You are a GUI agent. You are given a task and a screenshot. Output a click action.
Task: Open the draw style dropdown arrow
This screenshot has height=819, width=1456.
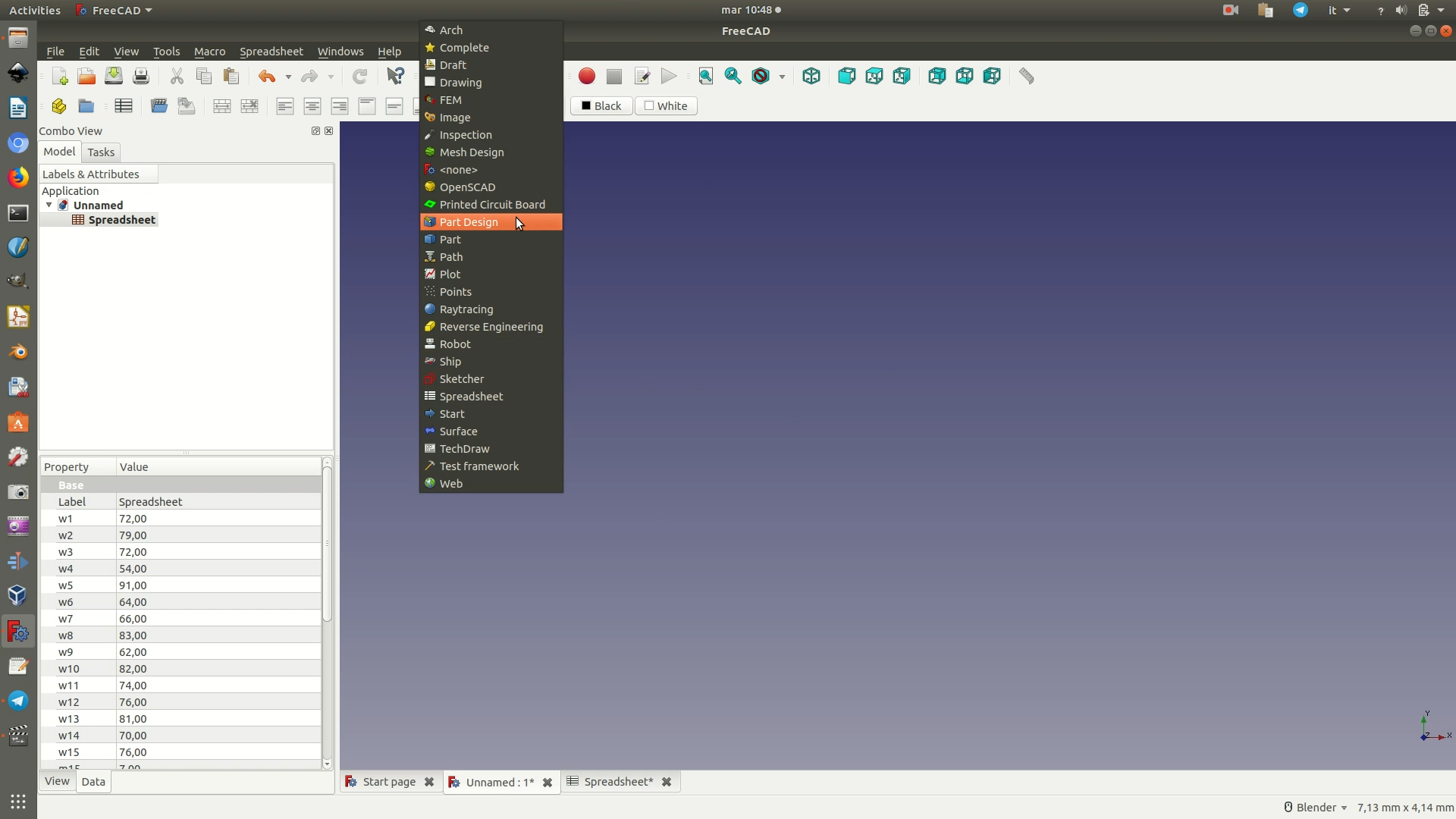click(x=782, y=77)
